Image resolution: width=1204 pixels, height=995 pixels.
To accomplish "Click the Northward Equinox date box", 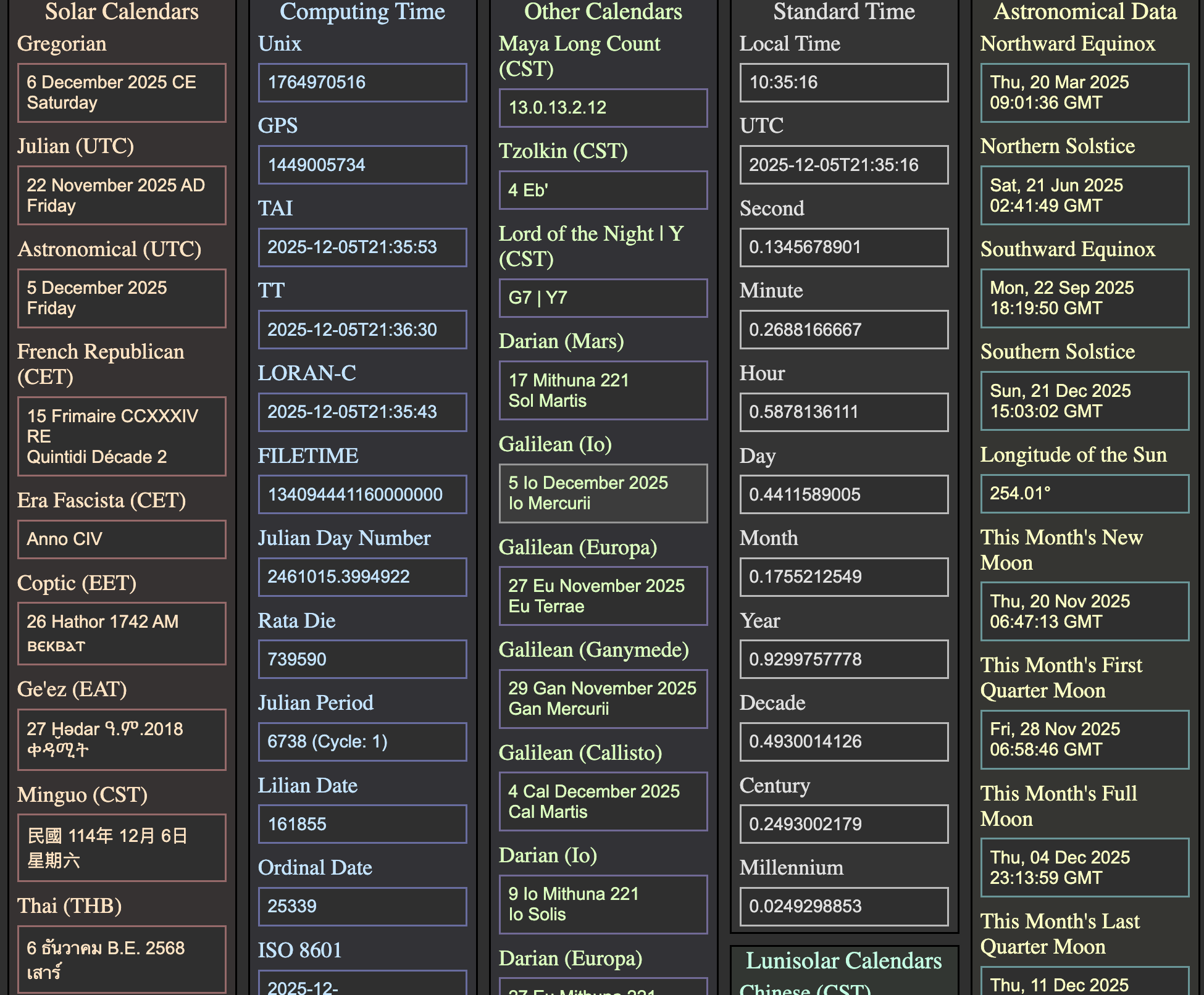I will coord(1084,93).
